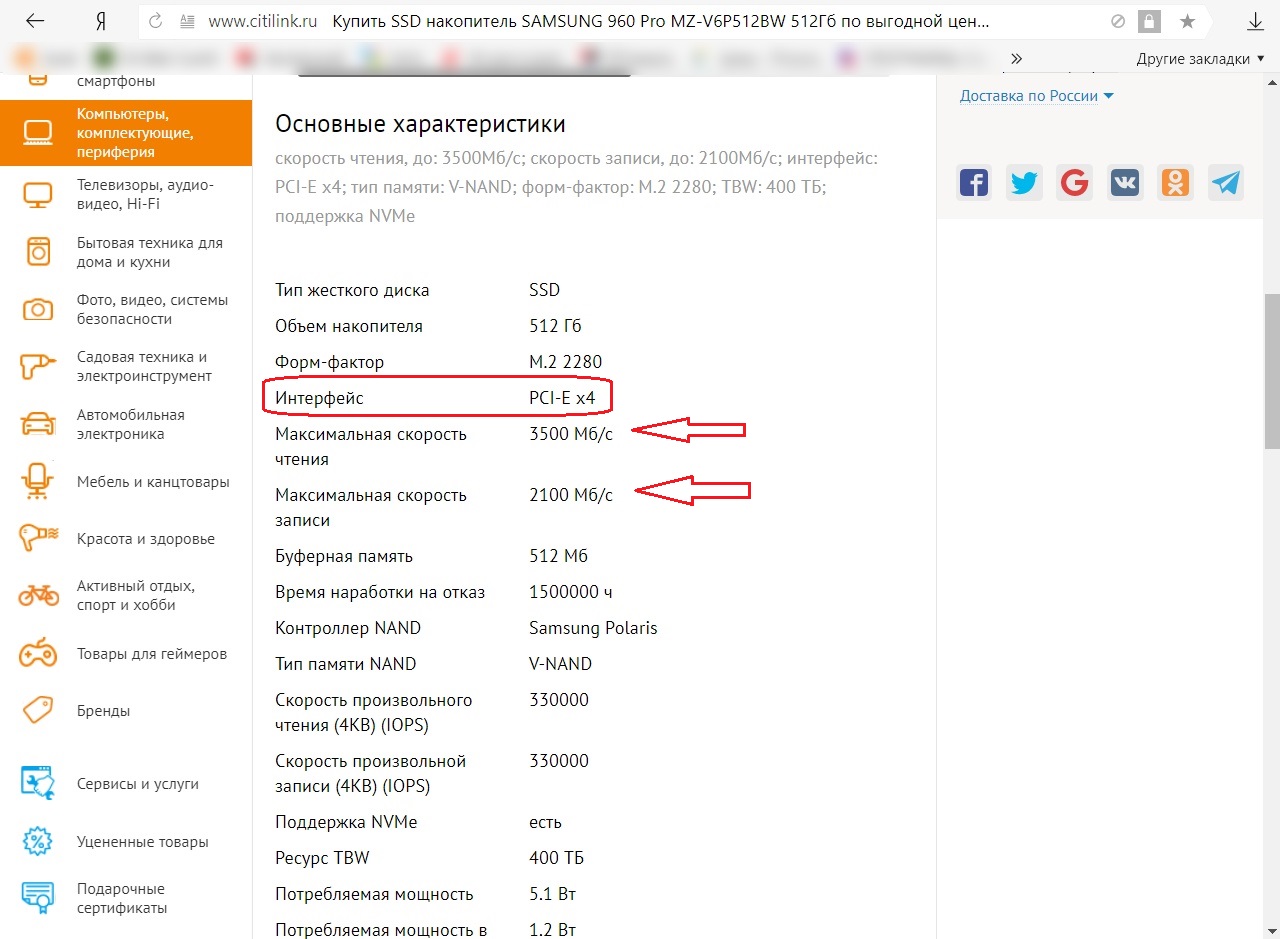
Task: Click the page's vertical scrollbar thumb
Action: pos(1272,371)
